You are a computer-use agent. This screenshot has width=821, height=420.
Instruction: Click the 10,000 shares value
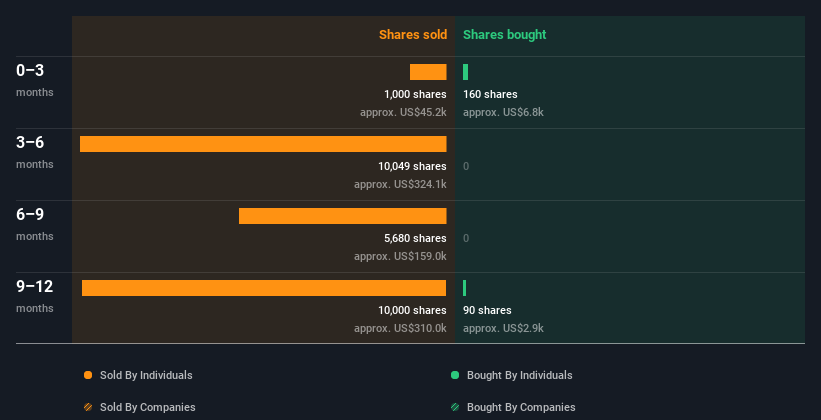coord(413,311)
